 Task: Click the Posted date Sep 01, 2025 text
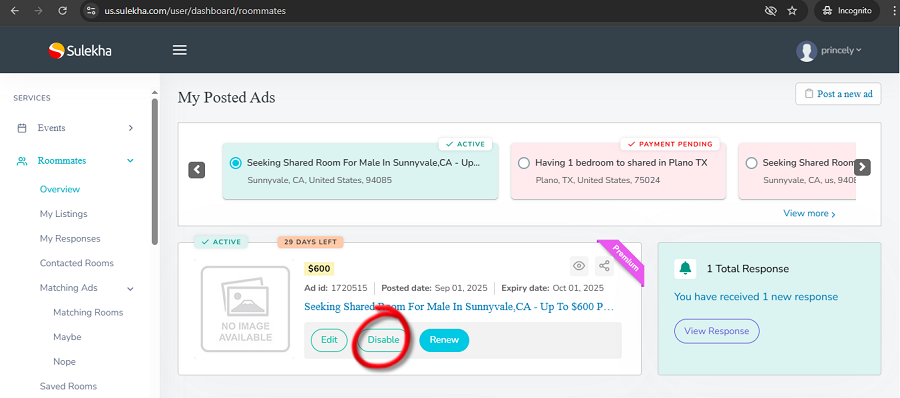point(434,288)
